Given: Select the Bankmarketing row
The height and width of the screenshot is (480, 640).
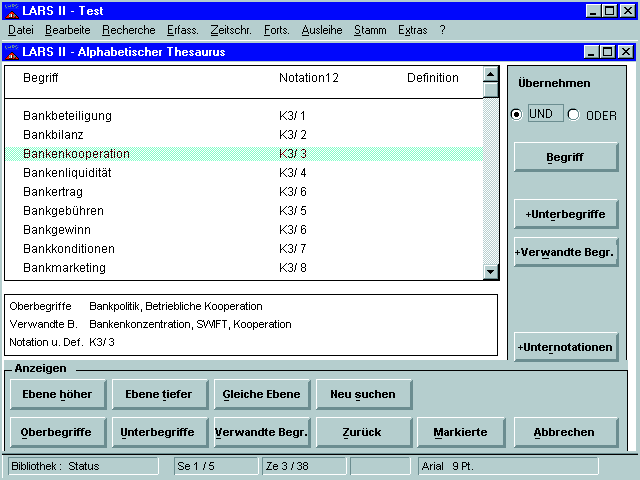Looking at the screenshot, I should [x=244, y=268].
